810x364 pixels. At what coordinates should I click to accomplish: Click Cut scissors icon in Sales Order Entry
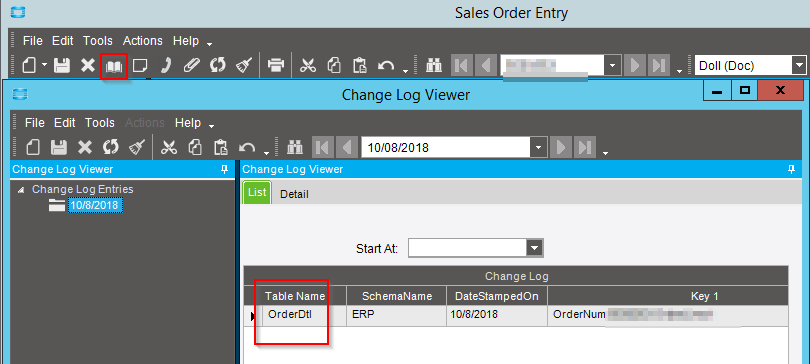[308, 66]
